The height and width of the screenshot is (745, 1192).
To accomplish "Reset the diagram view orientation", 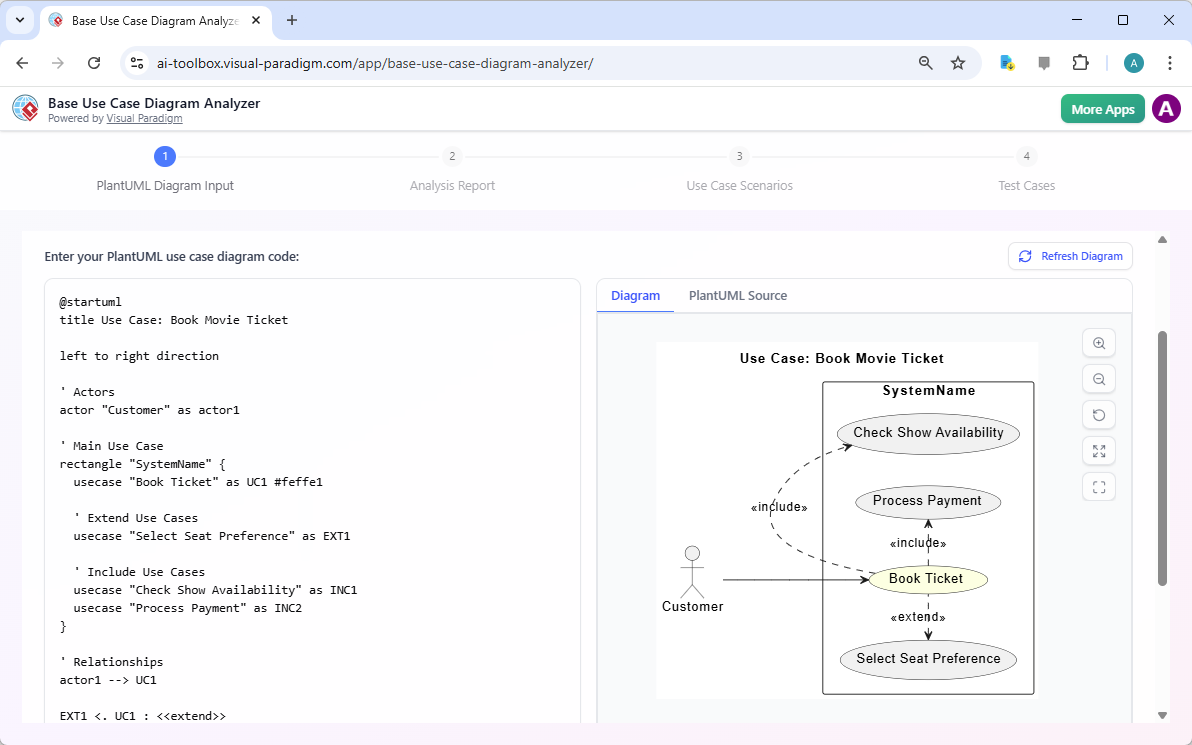I will pos(1098,414).
